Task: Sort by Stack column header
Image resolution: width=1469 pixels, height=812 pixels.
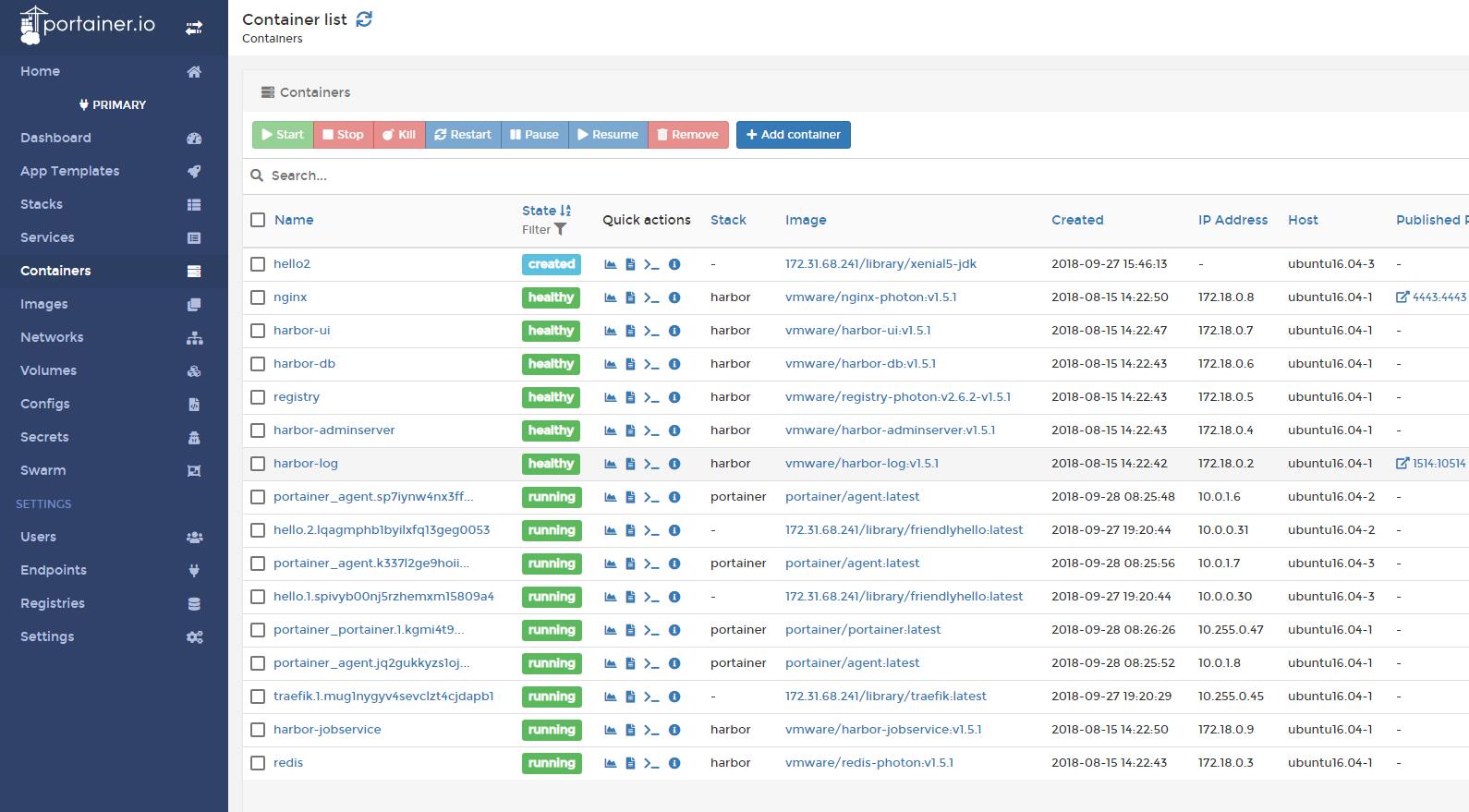Action: coord(728,220)
